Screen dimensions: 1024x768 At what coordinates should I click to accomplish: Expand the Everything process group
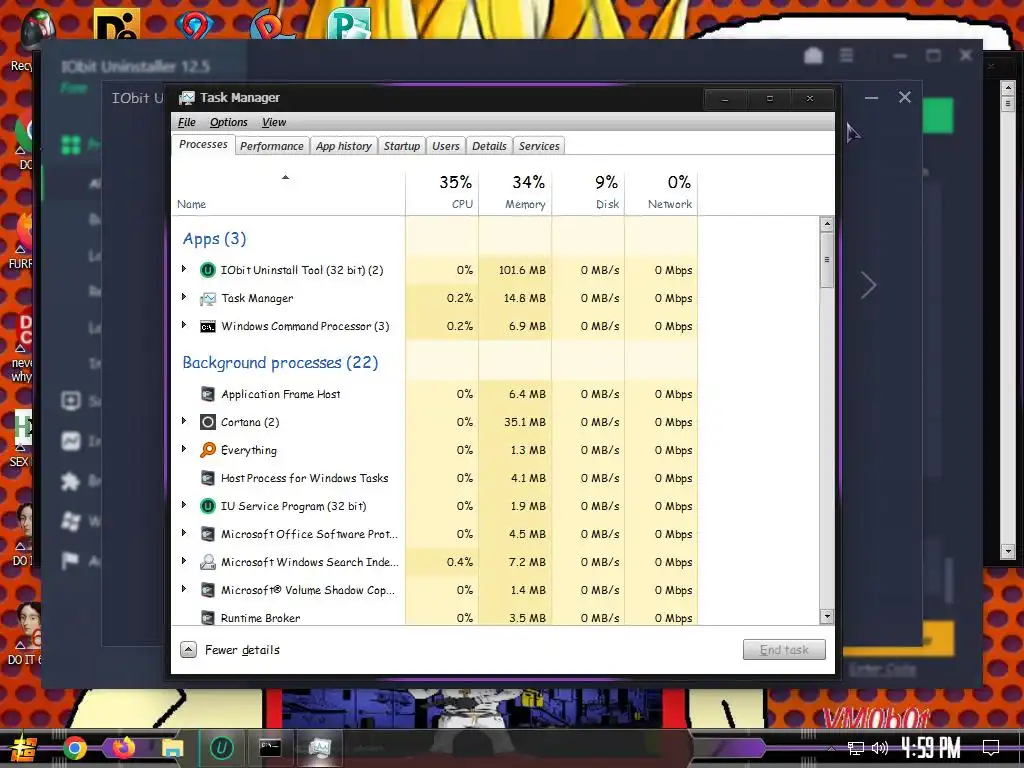184,449
